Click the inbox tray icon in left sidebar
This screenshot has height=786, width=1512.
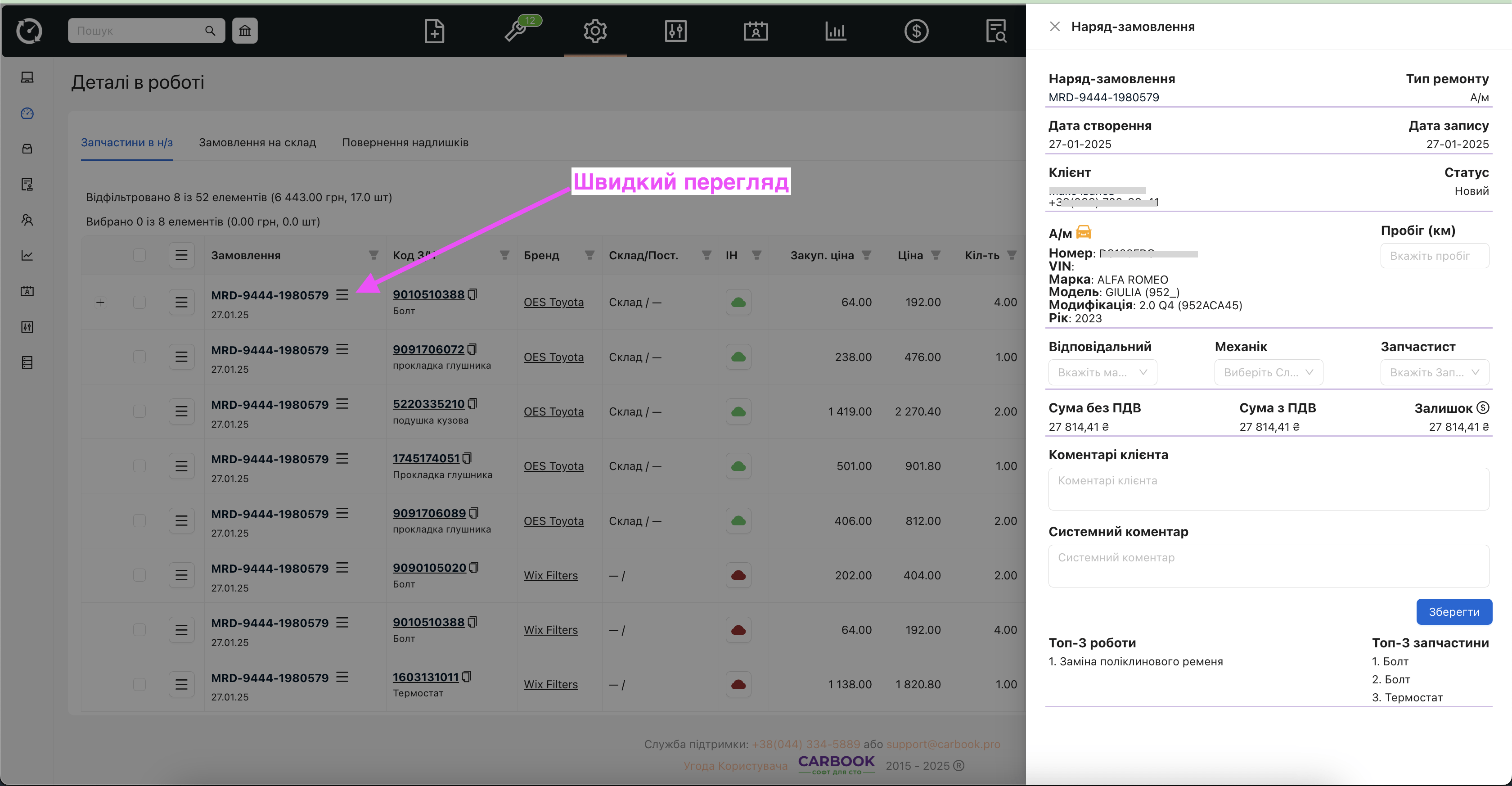tap(27, 149)
